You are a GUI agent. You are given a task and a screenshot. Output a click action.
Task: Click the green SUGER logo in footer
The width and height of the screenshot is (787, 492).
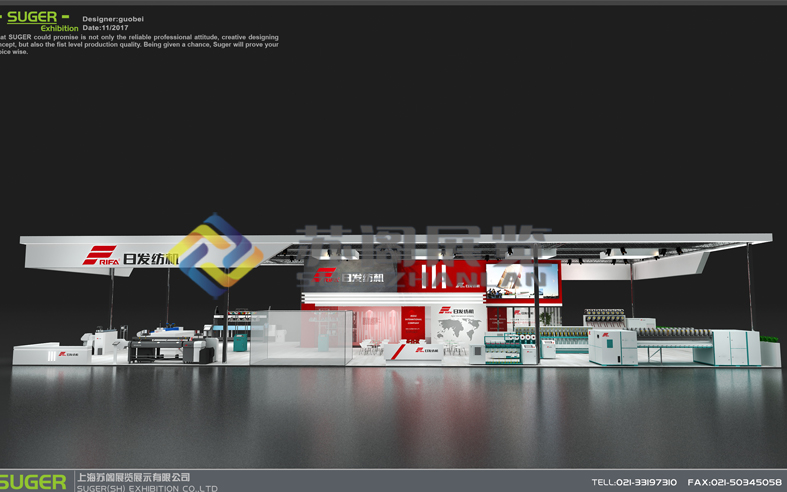tap(34, 482)
